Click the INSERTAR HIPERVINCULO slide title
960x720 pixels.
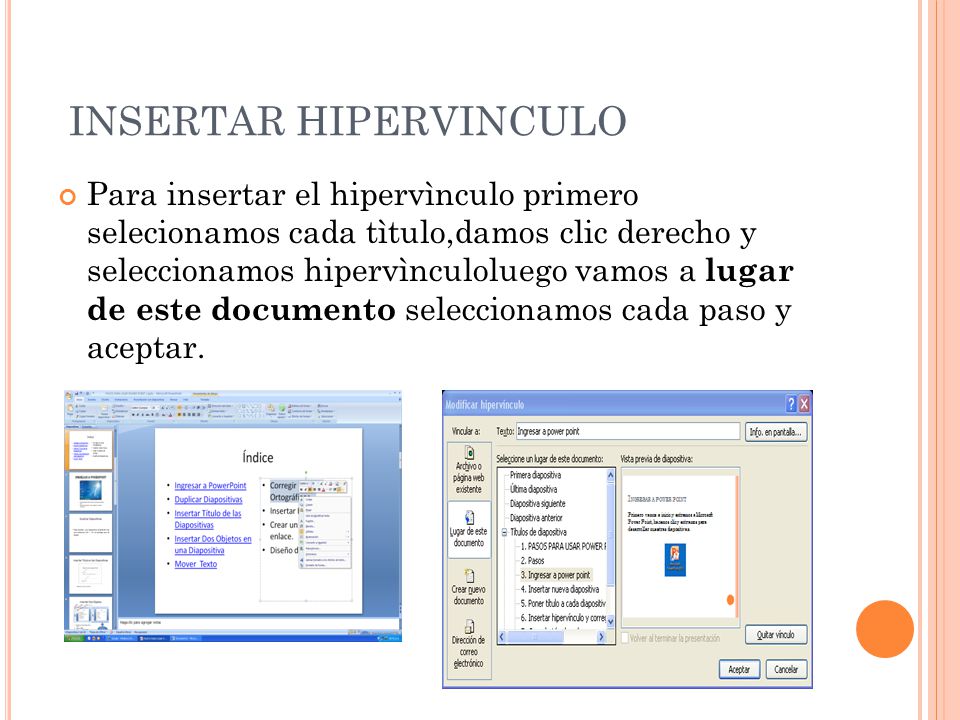[348, 121]
